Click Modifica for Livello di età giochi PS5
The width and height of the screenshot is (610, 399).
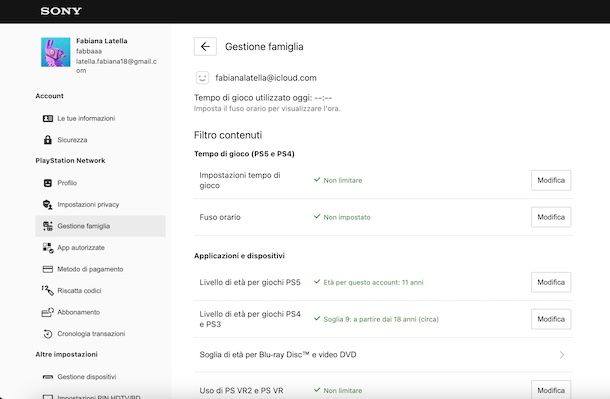coord(551,282)
